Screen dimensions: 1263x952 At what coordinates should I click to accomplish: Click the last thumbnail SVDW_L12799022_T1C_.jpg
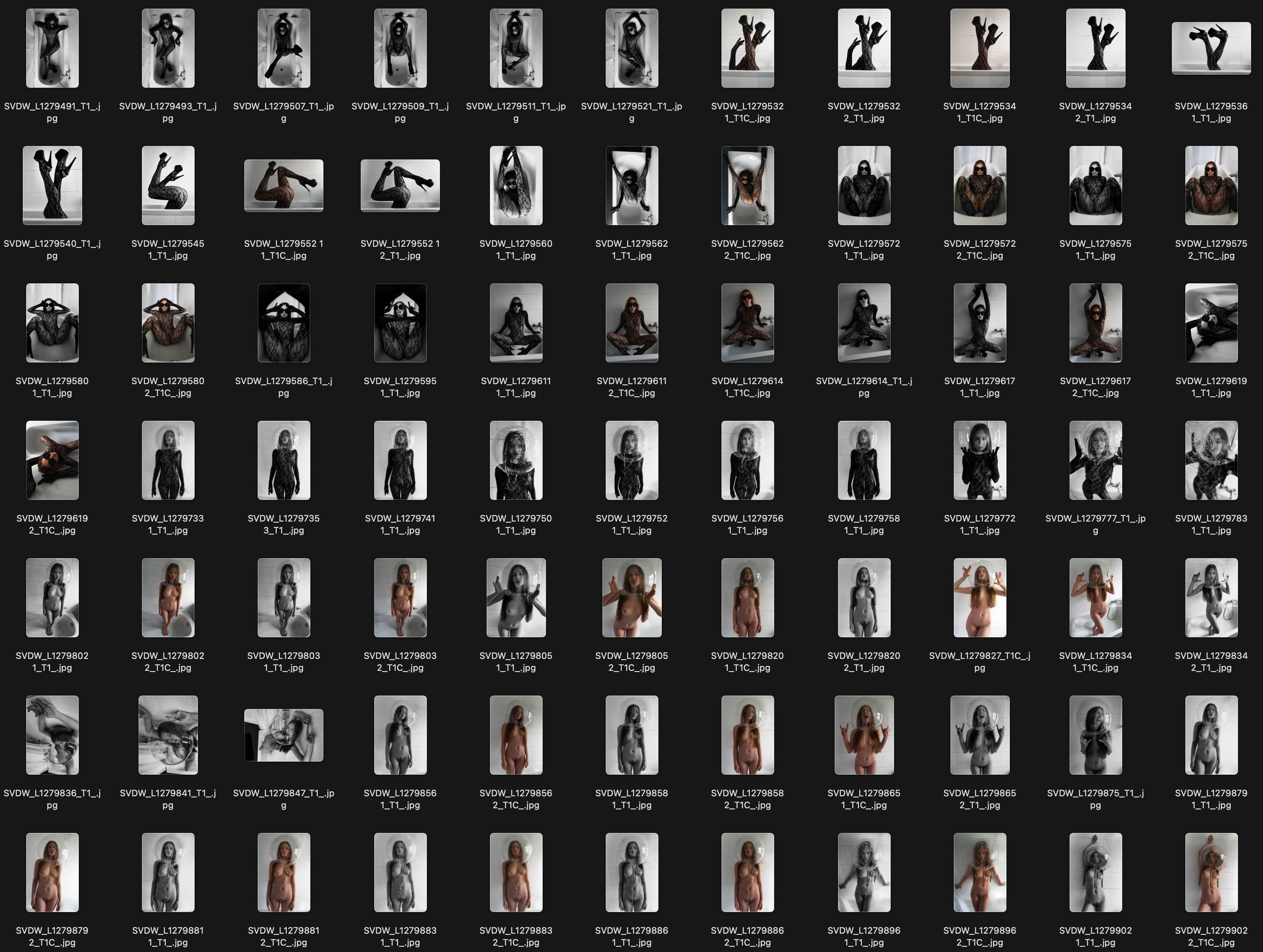click(x=1211, y=873)
